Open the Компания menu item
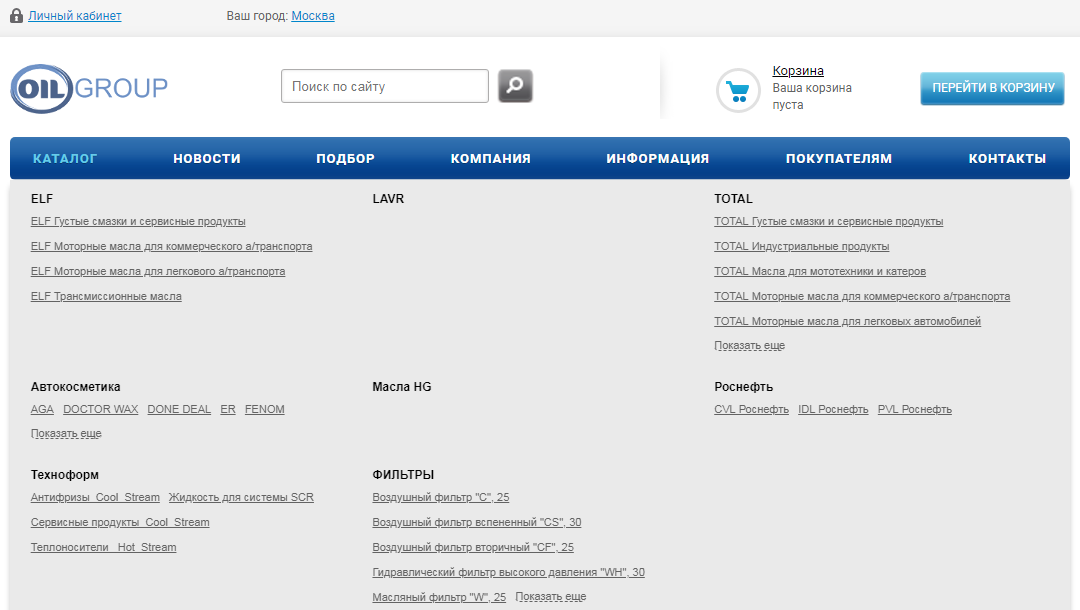The image size is (1080, 610). [x=490, y=158]
